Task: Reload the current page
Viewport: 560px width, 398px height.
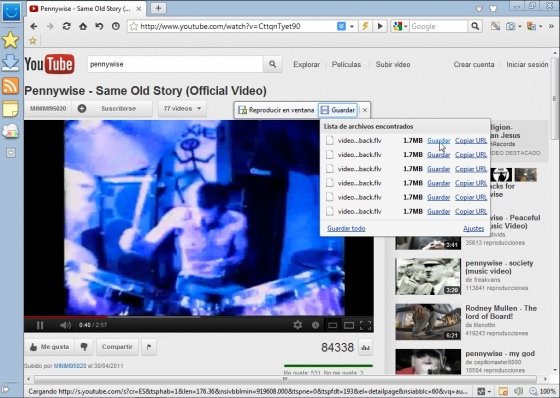Action: click(x=66, y=26)
